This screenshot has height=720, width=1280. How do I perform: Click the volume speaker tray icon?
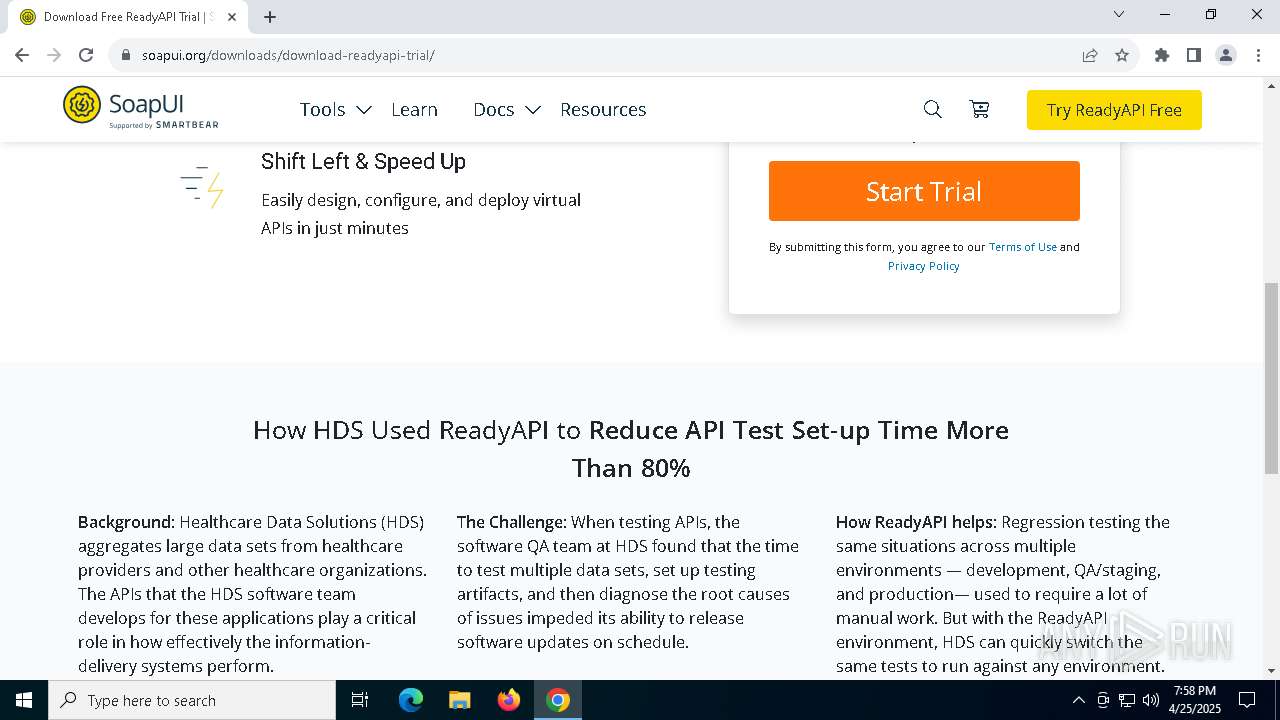click(1151, 700)
